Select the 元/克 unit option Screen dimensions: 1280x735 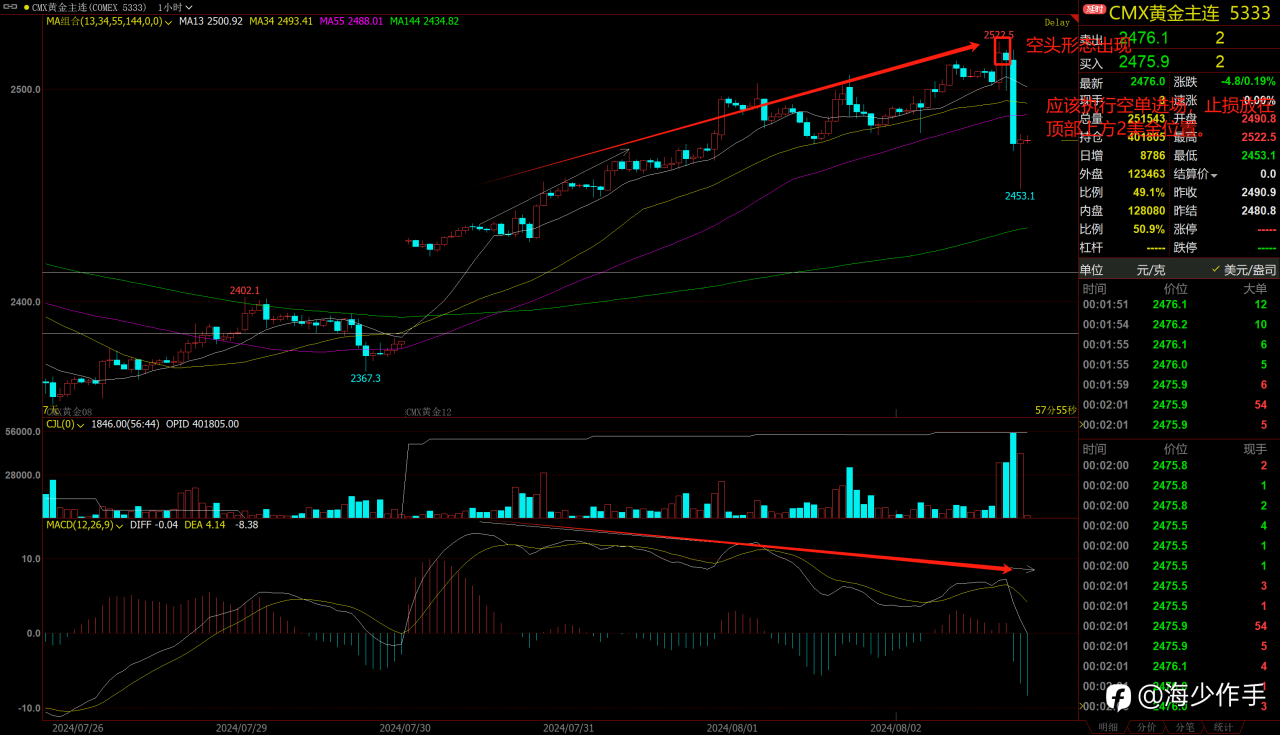1151,270
